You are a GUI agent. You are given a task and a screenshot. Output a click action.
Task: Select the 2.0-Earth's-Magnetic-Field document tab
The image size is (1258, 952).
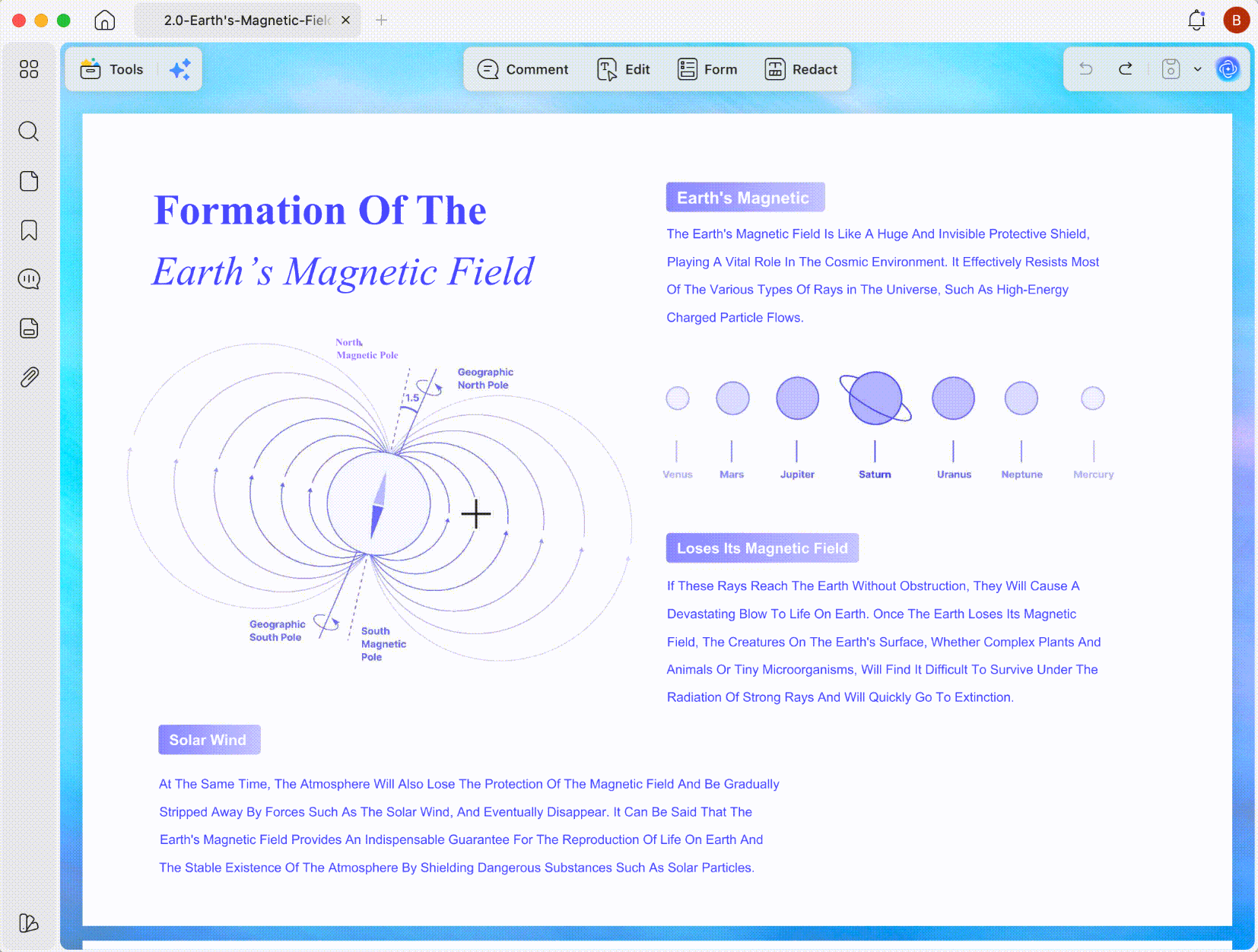(246, 21)
